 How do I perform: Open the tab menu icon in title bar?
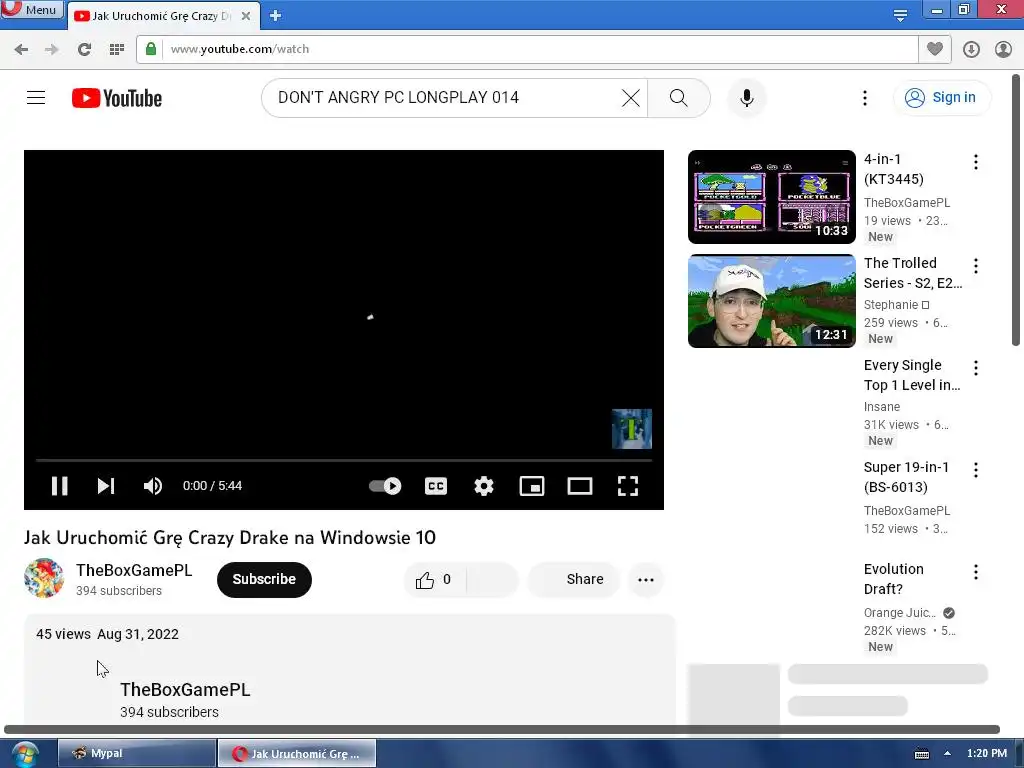[x=900, y=15]
